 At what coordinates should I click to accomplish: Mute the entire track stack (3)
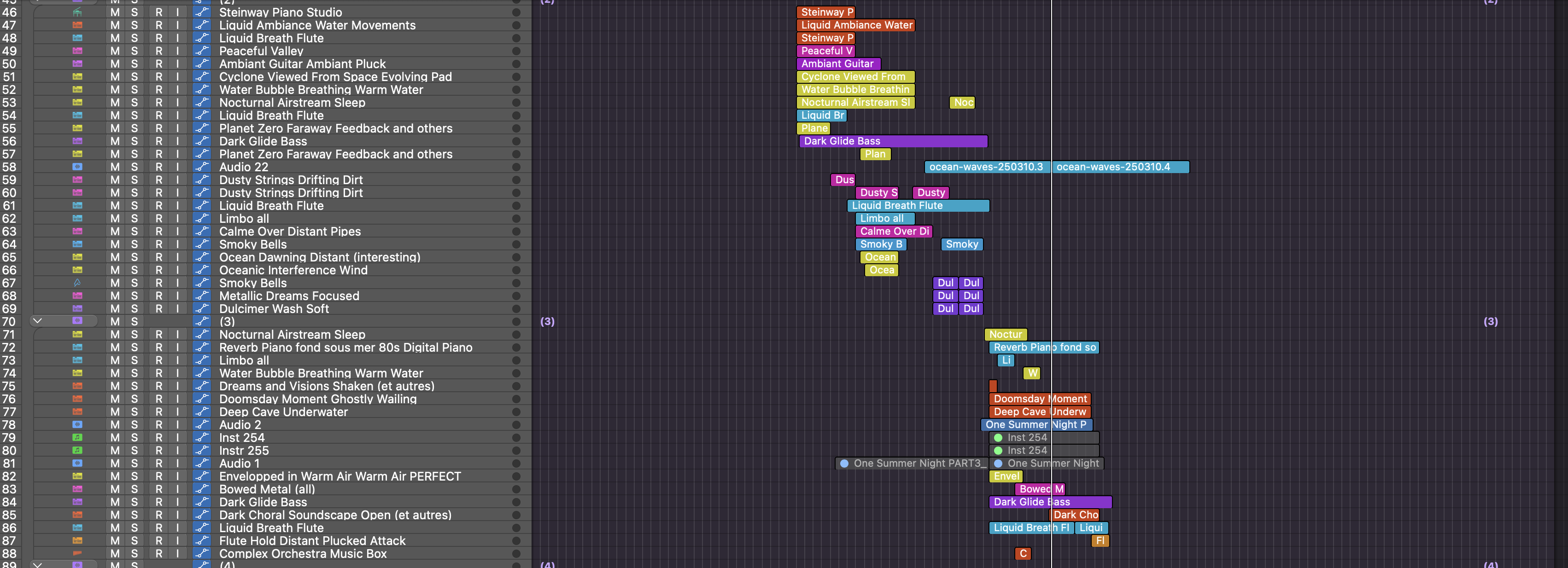114,321
